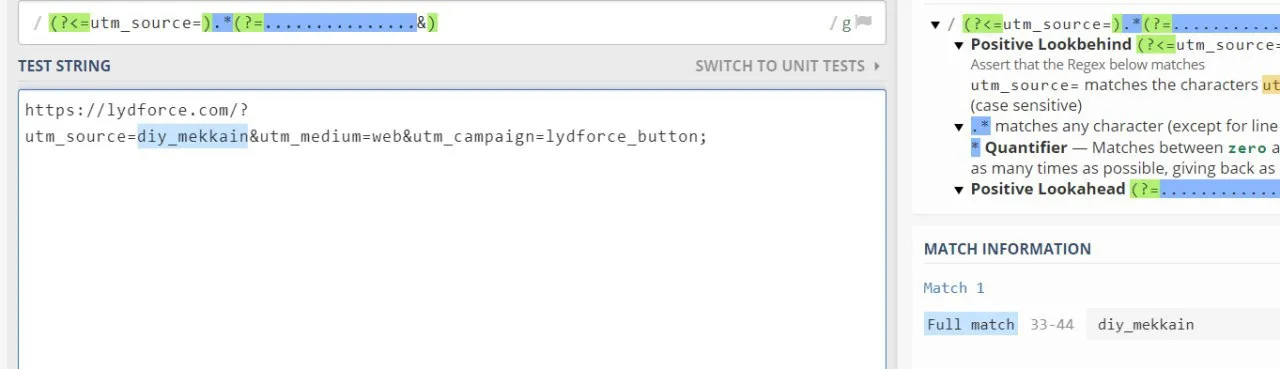
Task: Click the 33-44 match range
Action: pyautogui.click(x=1050, y=324)
